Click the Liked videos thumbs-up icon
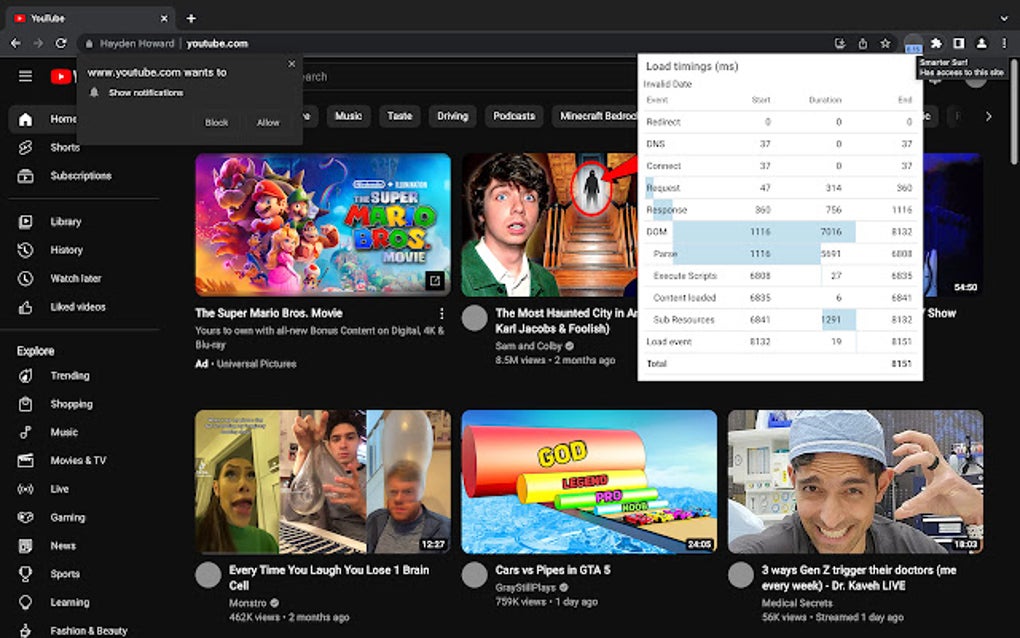This screenshot has width=1020, height=638. pyautogui.click(x=24, y=307)
